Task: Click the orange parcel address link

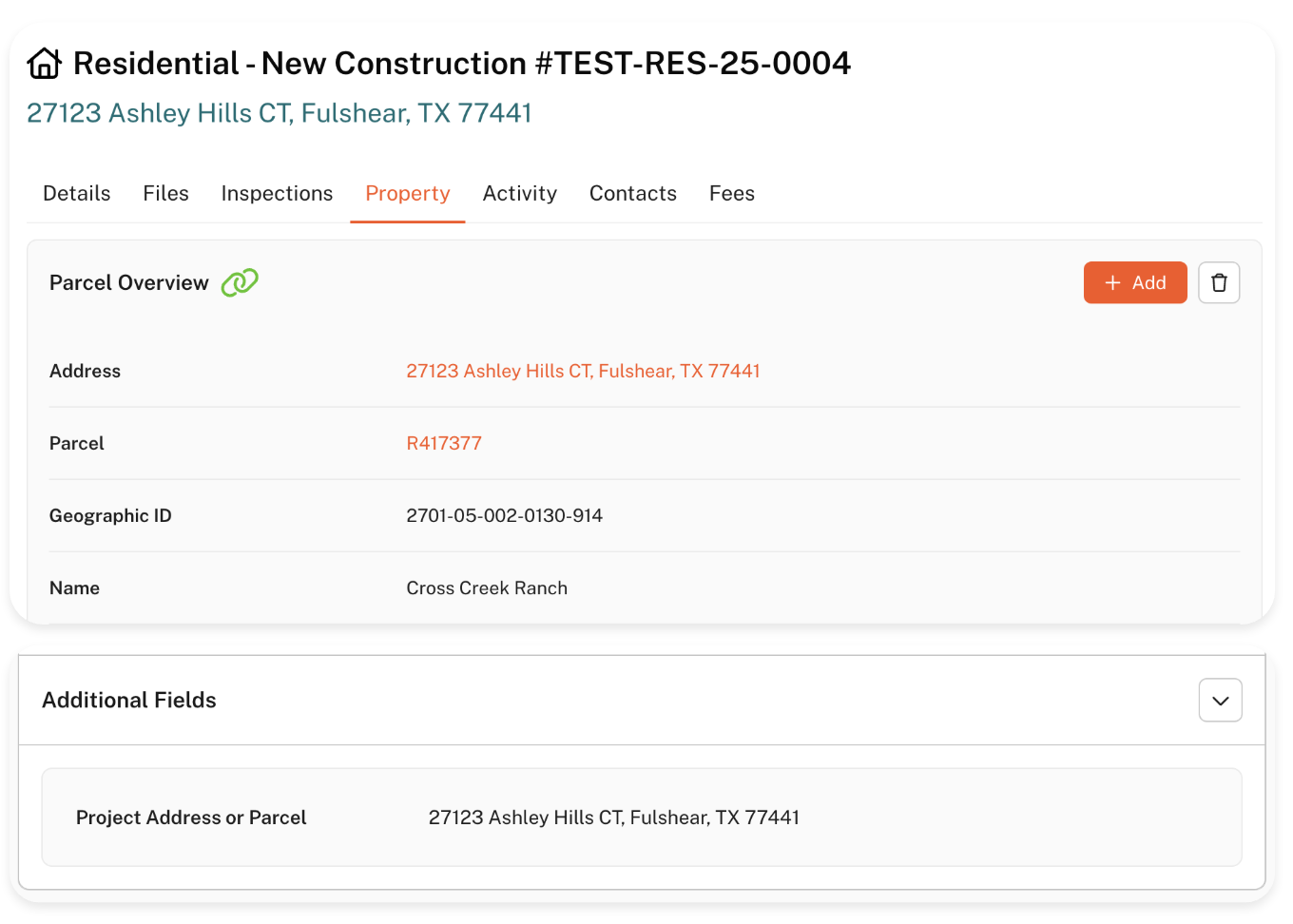Action: point(583,371)
